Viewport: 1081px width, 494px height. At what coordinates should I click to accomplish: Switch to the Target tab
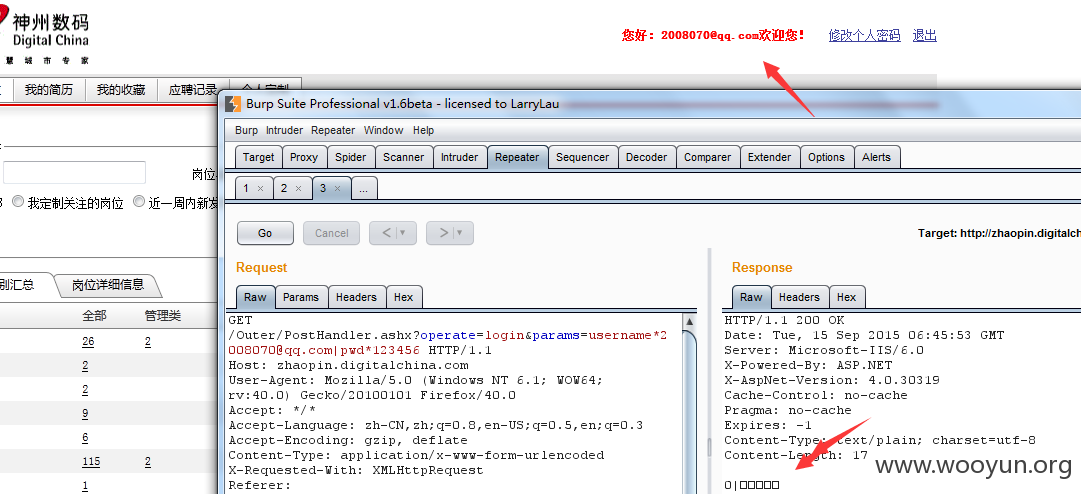[259, 157]
